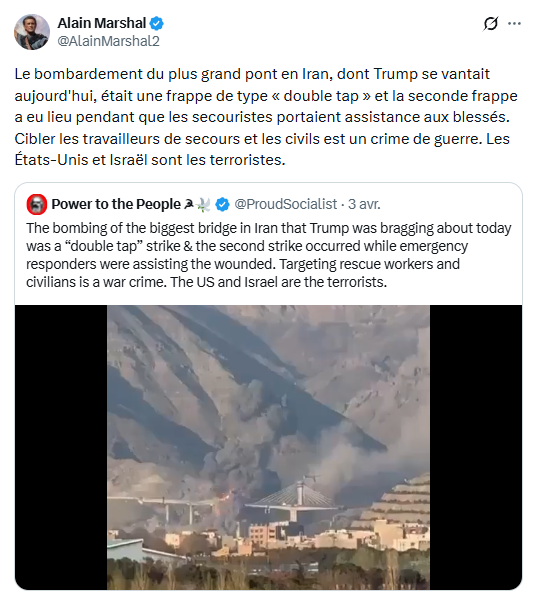Screen dimensions: 538x597
Task: Open the three-dot more options menu
Action: point(514,24)
